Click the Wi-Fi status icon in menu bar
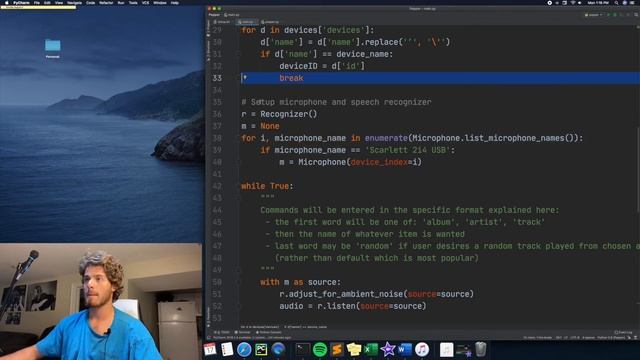Viewport: 640px width, 360px height. (572, 2)
